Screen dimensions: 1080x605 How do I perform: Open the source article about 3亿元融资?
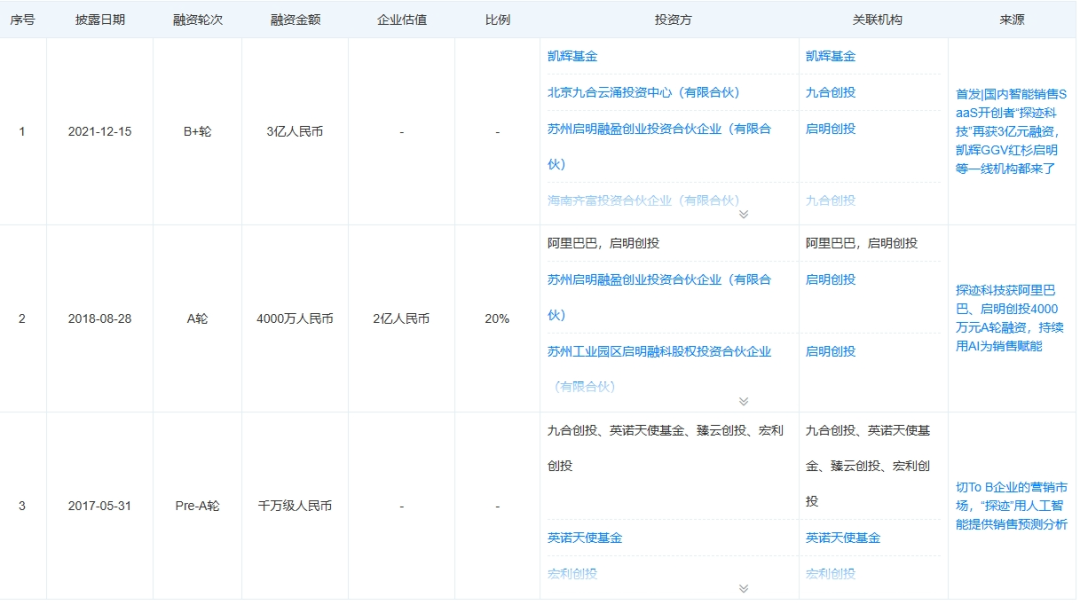point(1010,131)
